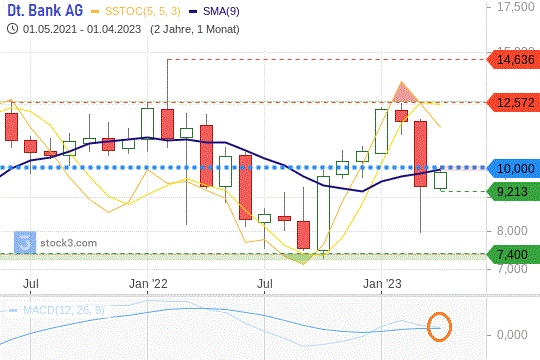Select the blue 10,000 price level tag
540x360 pixels.
513,168
